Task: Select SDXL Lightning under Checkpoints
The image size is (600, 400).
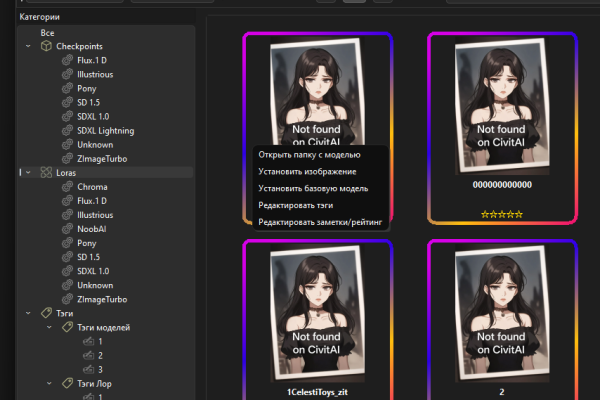Action: (x=106, y=131)
